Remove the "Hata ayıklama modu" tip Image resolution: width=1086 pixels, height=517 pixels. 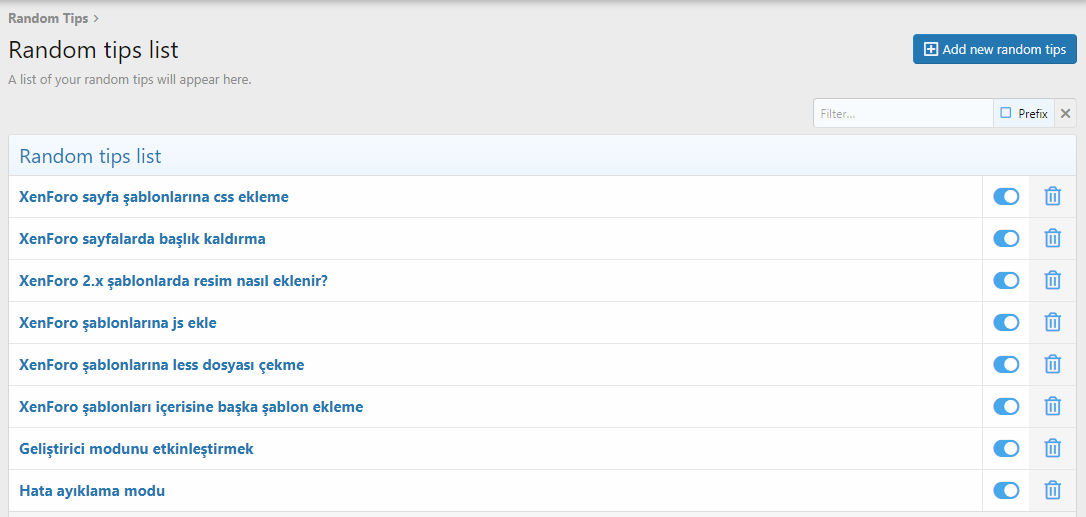coord(1052,491)
